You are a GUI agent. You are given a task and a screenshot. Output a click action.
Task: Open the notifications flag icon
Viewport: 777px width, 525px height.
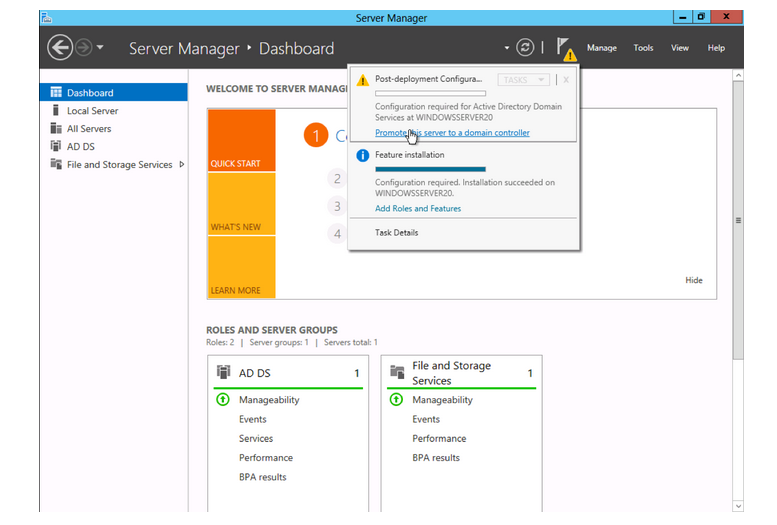point(565,48)
